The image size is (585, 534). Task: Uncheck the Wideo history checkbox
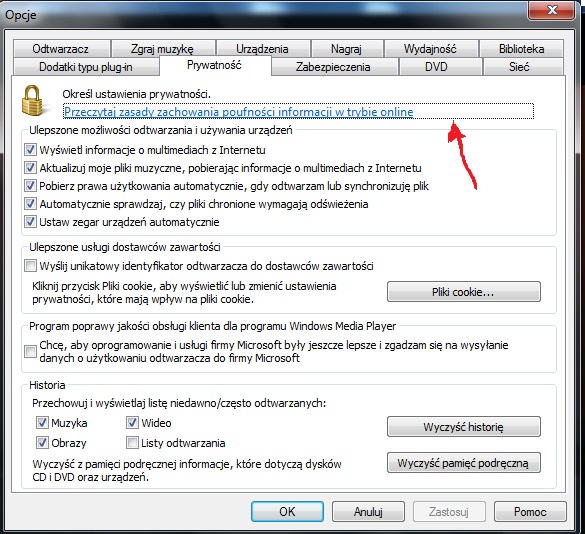(x=132, y=423)
